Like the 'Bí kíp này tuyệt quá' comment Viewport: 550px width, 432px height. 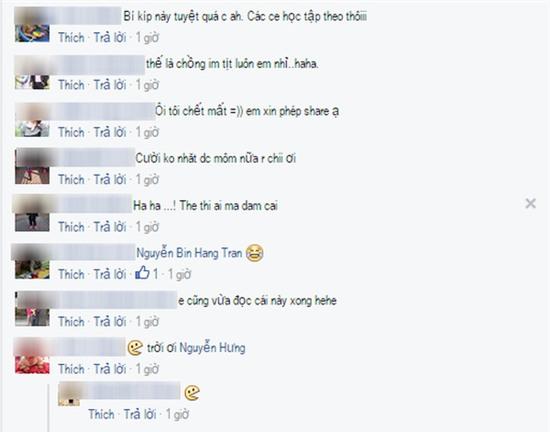[x=71, y=38]
